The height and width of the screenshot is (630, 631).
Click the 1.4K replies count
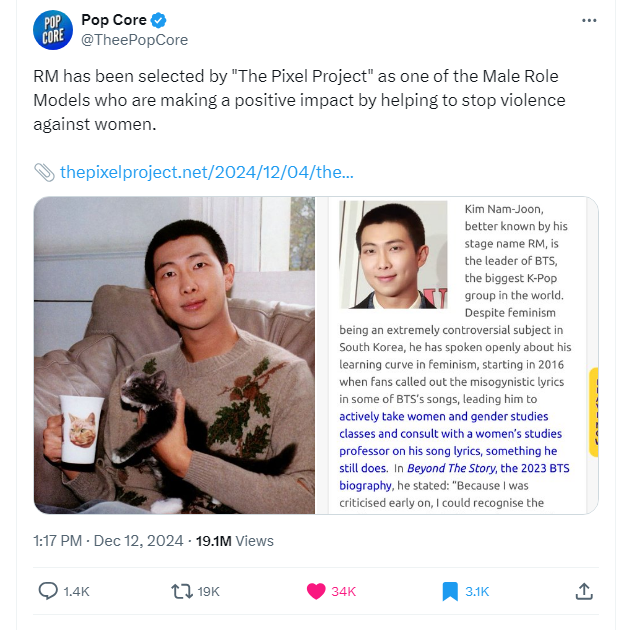[76, 591]
